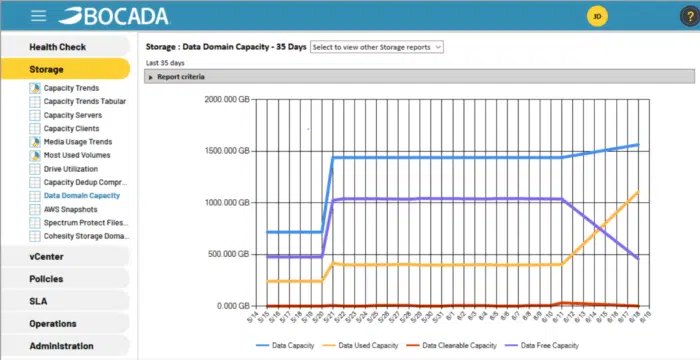Open the Most Used Volumes report
The image size is (700, 360).
click(x=77, y=155)
